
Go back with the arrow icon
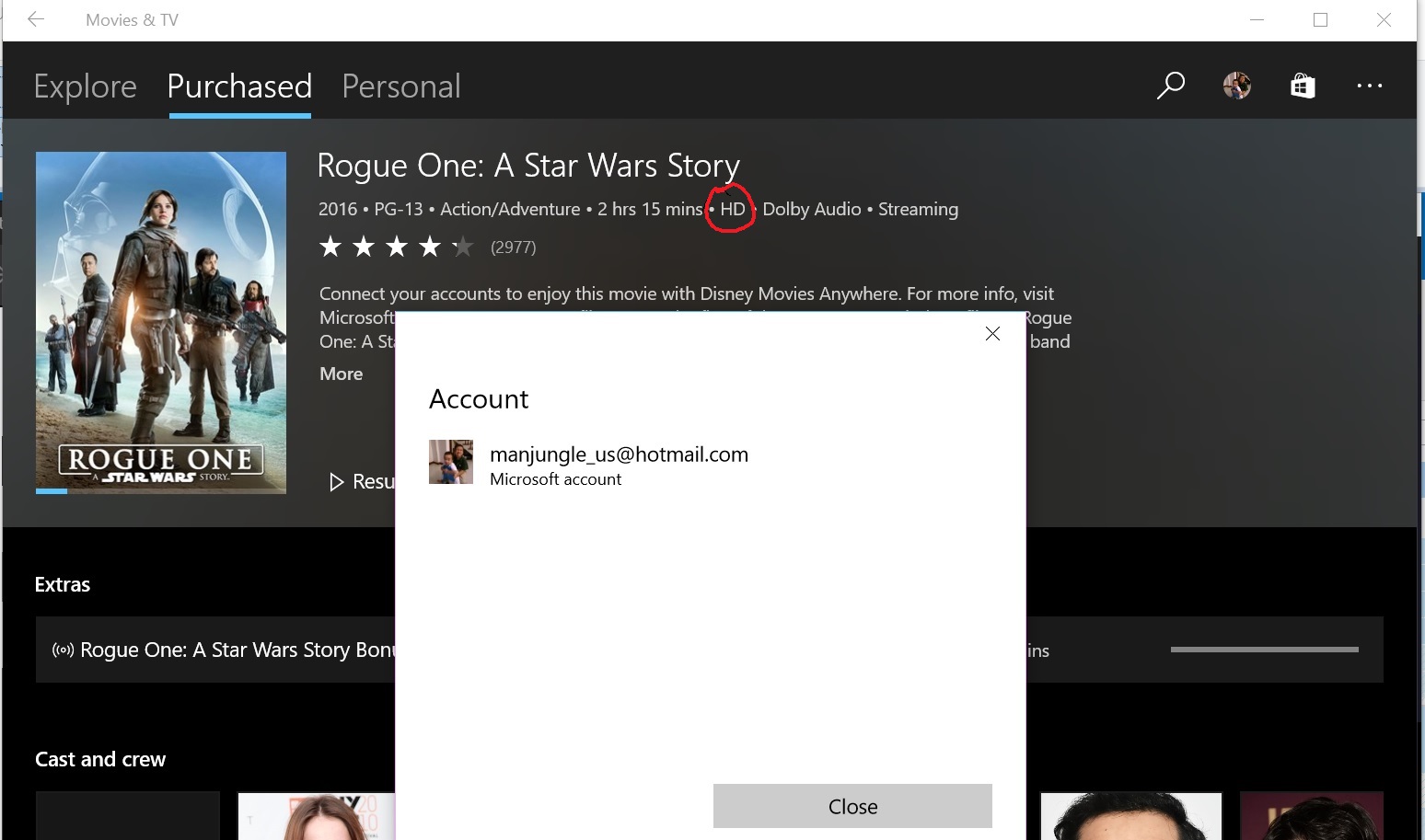coord(36,19)
